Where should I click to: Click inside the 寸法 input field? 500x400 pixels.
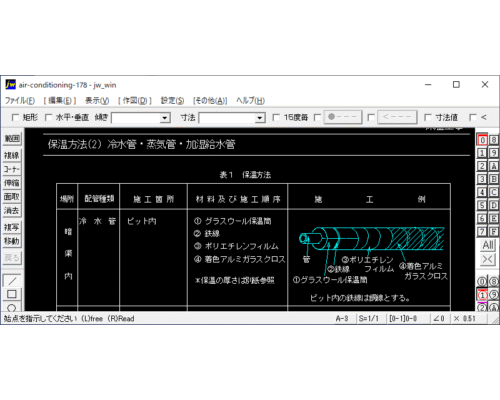(227, 118)
